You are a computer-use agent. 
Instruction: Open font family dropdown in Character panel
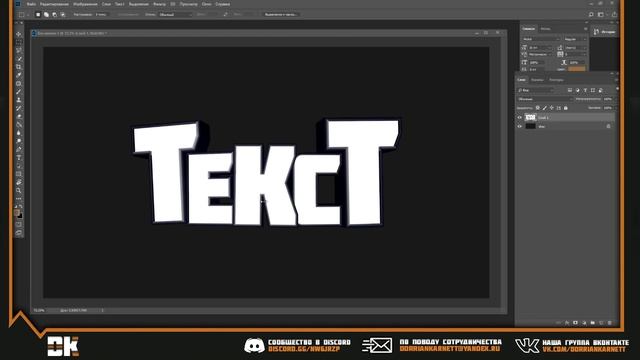541,39
